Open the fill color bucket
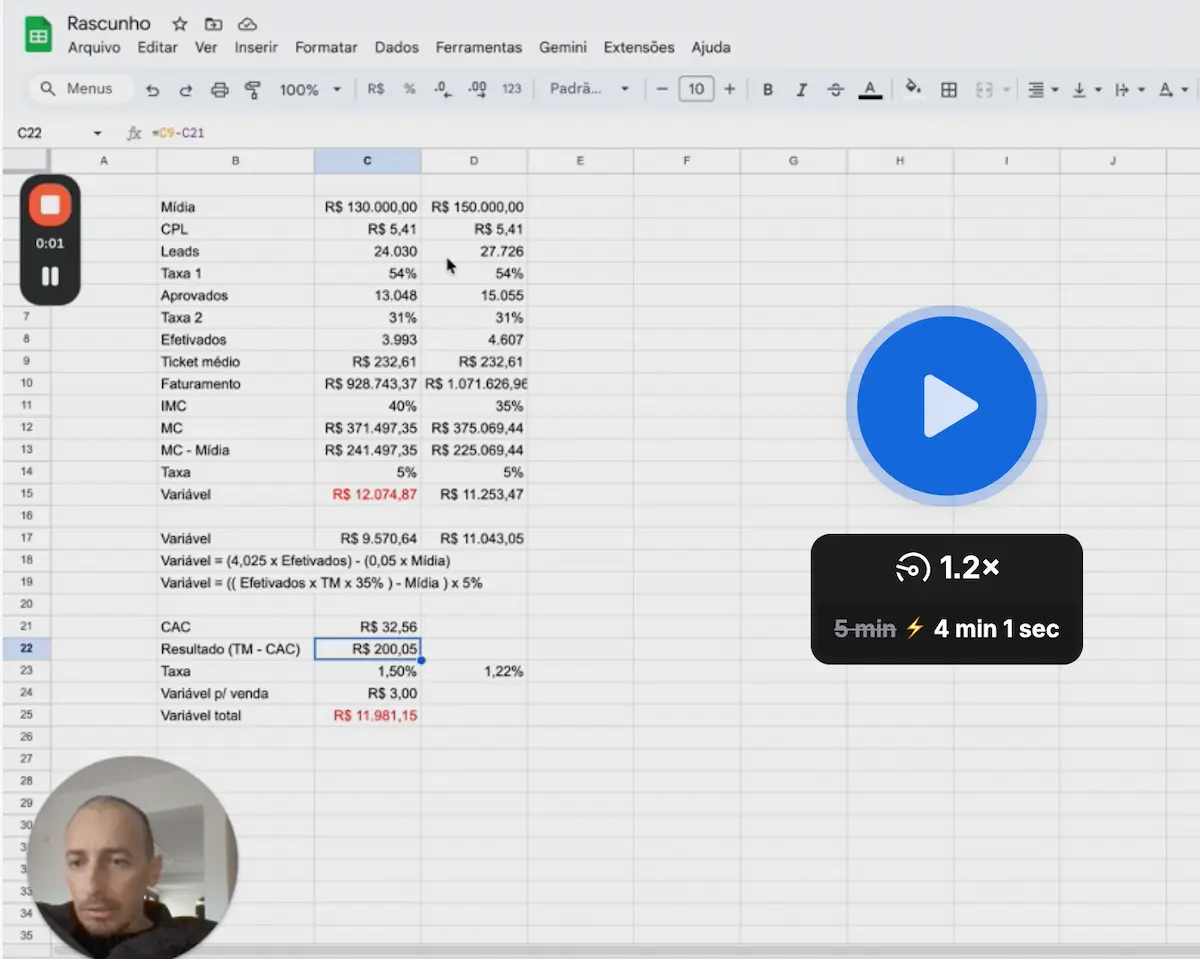The image size is (1200, 959). tap(912, 88)
